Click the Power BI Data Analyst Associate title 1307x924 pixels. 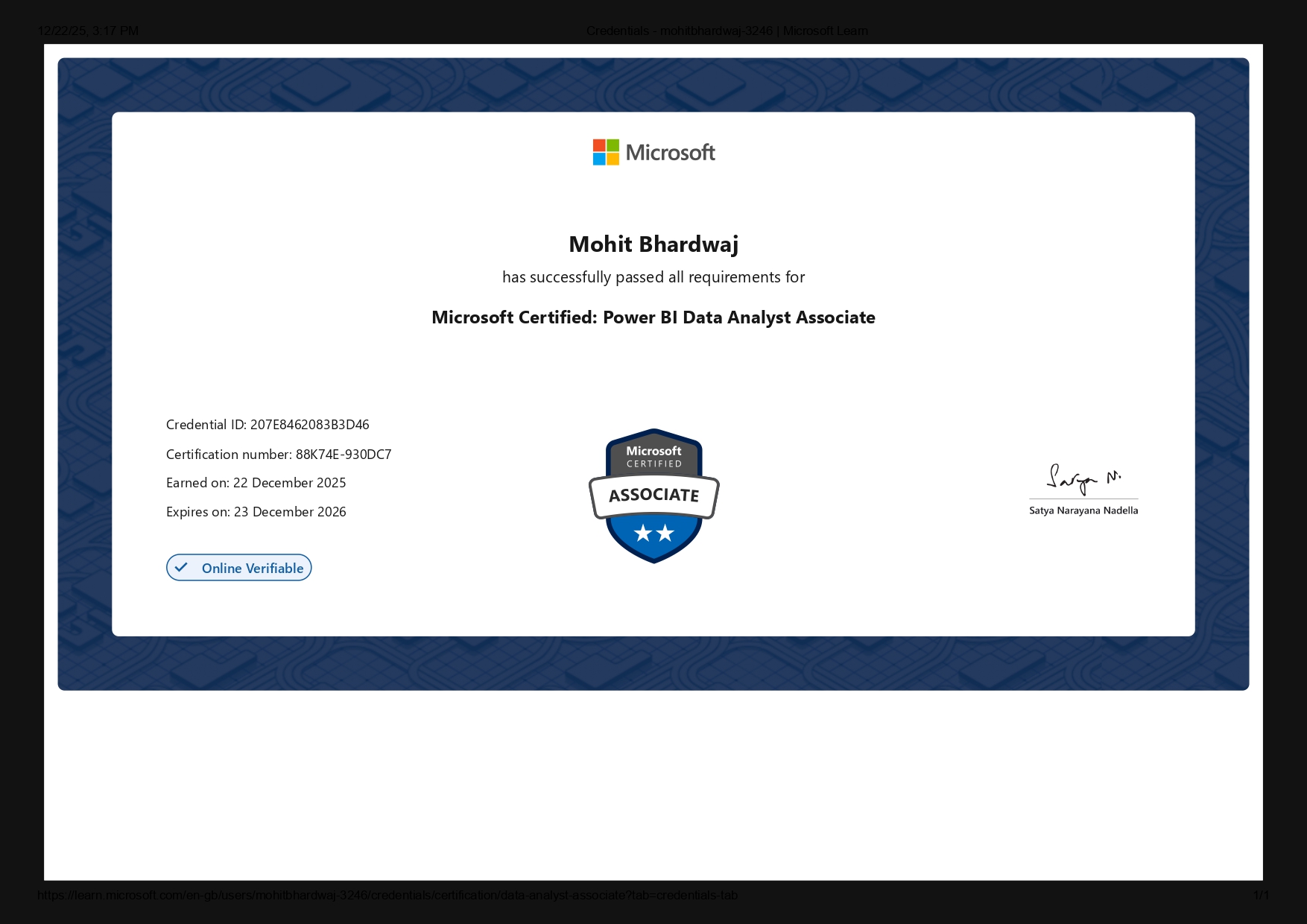tap(653, 317)
